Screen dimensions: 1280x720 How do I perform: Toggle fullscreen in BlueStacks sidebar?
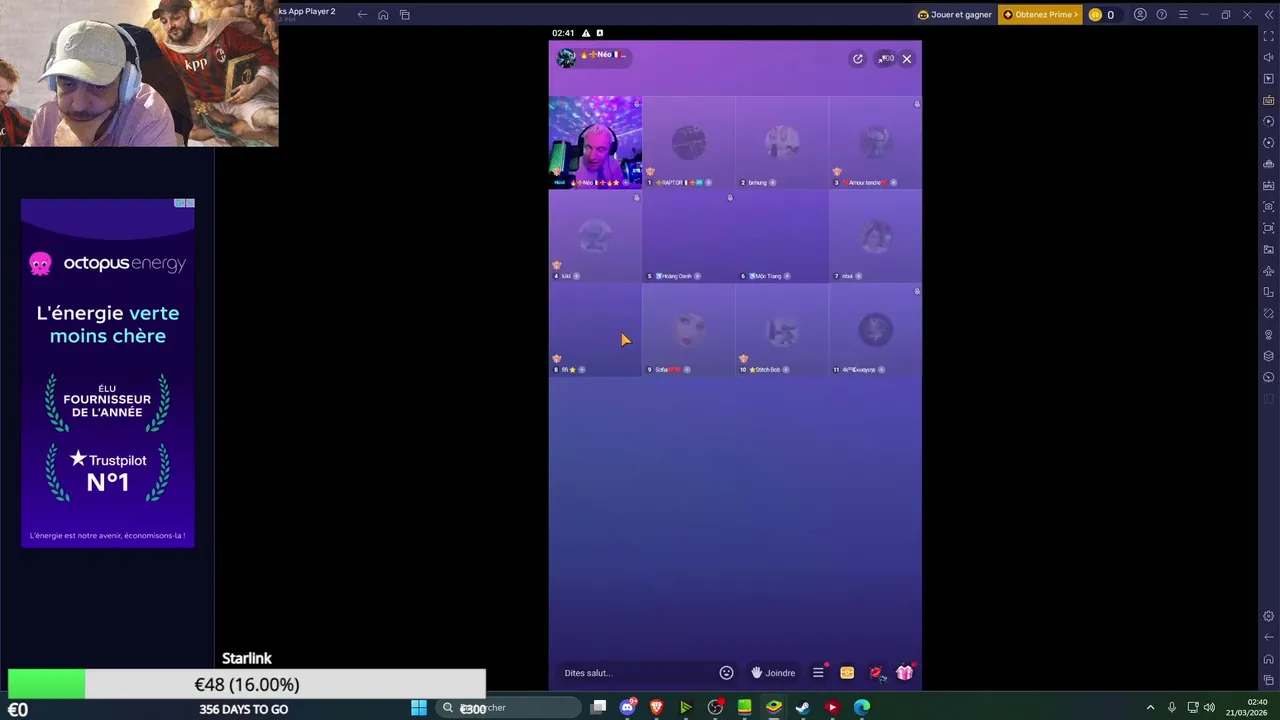pyautogui.click(x=1269, y=36)
